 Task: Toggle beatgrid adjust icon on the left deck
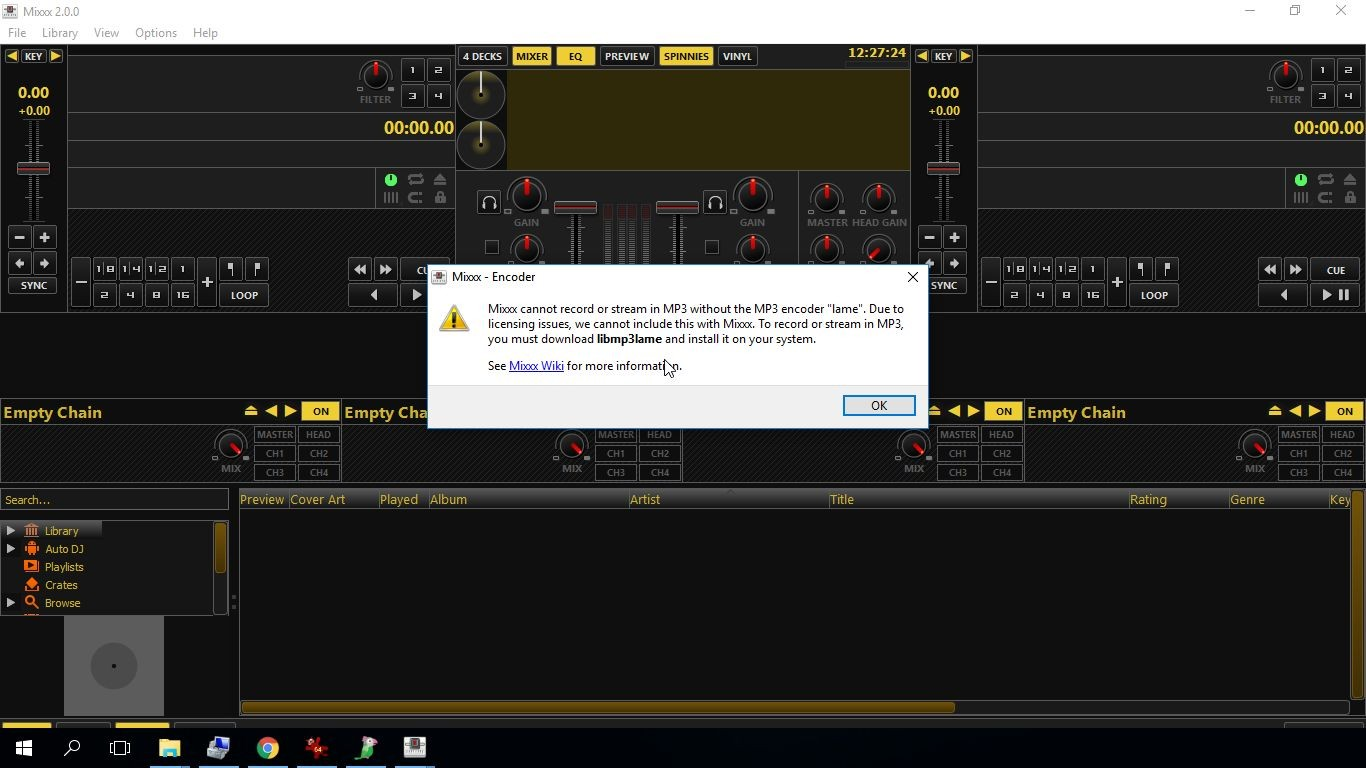coord(391,198)
